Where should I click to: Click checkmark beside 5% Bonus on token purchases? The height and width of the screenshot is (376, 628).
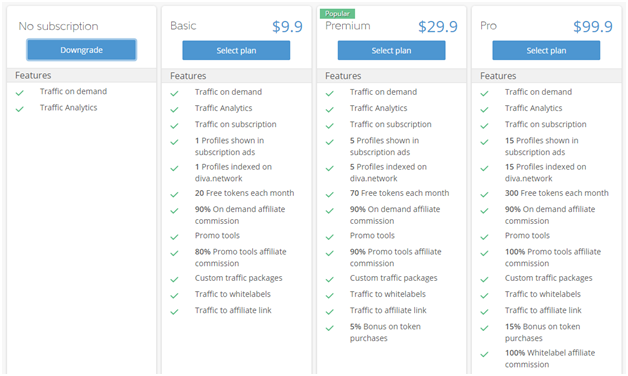(x=330, y=328)
